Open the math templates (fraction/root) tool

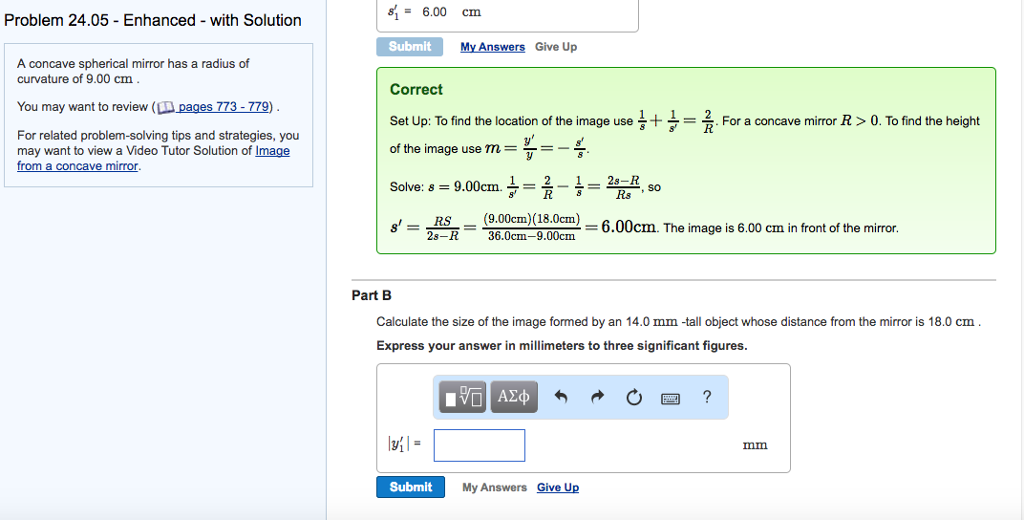(x=462, y=397)
